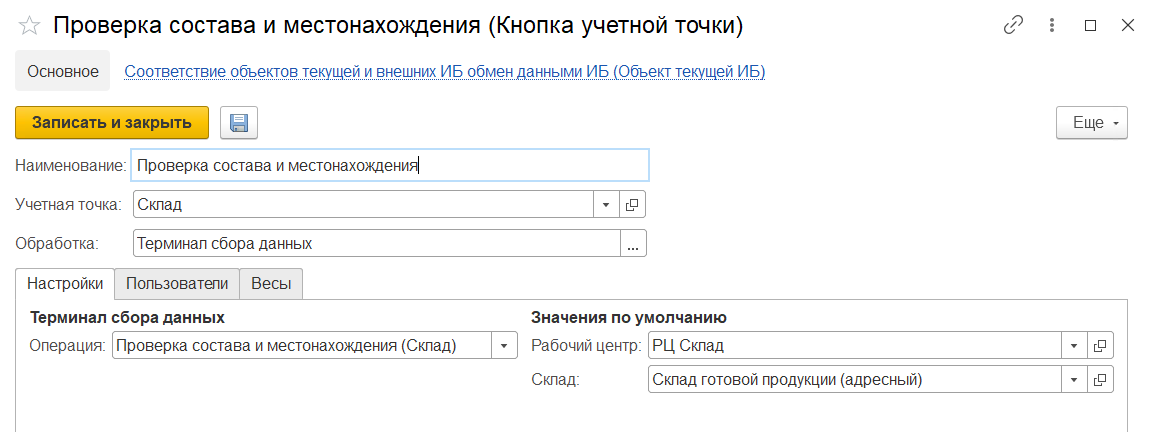Open the three-dot window menu
The width and height of the screenshot is (1151, 432).
(1051, 26)
